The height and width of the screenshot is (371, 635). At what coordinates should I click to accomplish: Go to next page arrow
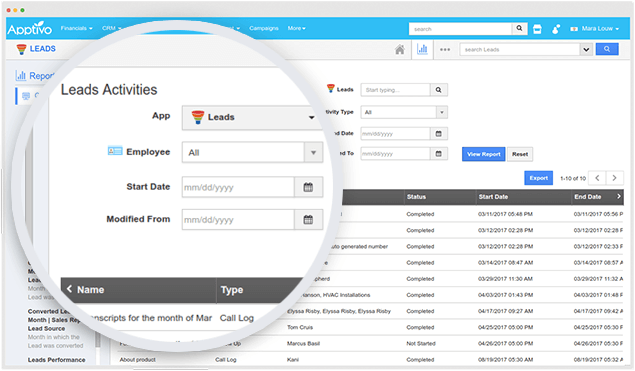(x=614, y=178)
